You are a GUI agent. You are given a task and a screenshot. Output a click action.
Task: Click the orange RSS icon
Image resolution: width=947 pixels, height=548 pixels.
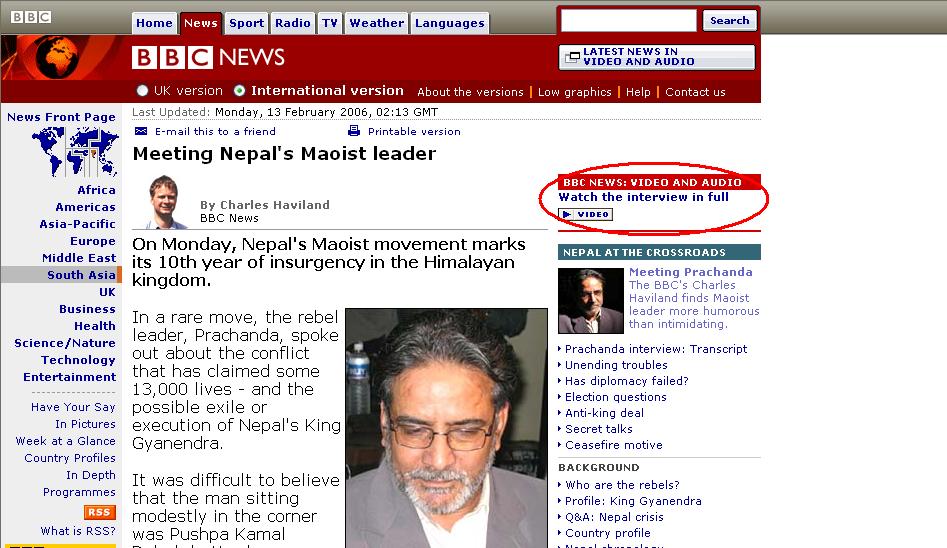[x=99, y=512]
